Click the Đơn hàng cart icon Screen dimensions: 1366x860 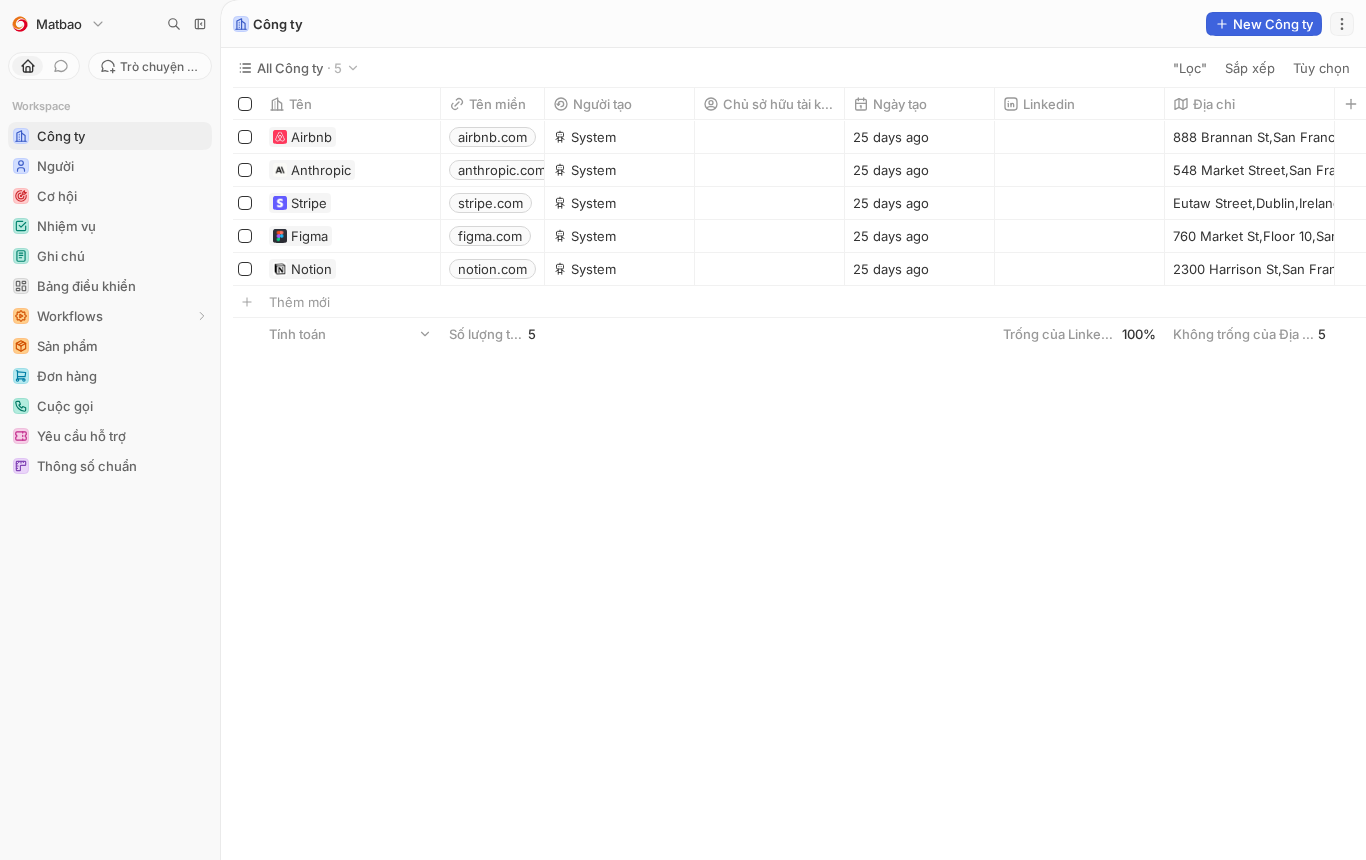coord(21,376)
